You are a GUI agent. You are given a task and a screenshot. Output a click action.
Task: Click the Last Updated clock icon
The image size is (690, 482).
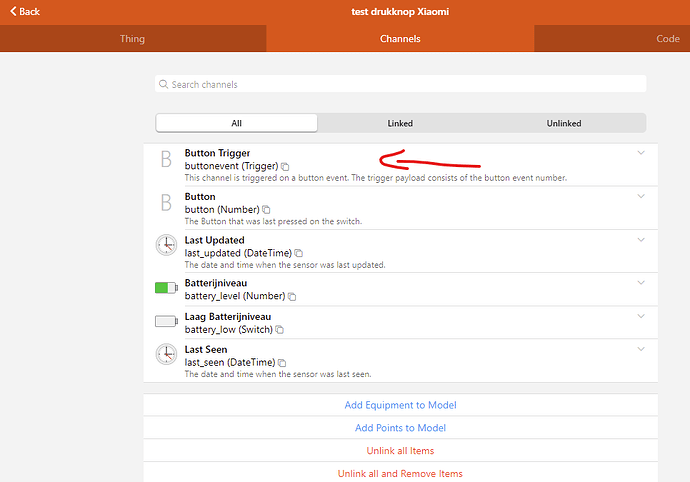[x=166, y=245]
